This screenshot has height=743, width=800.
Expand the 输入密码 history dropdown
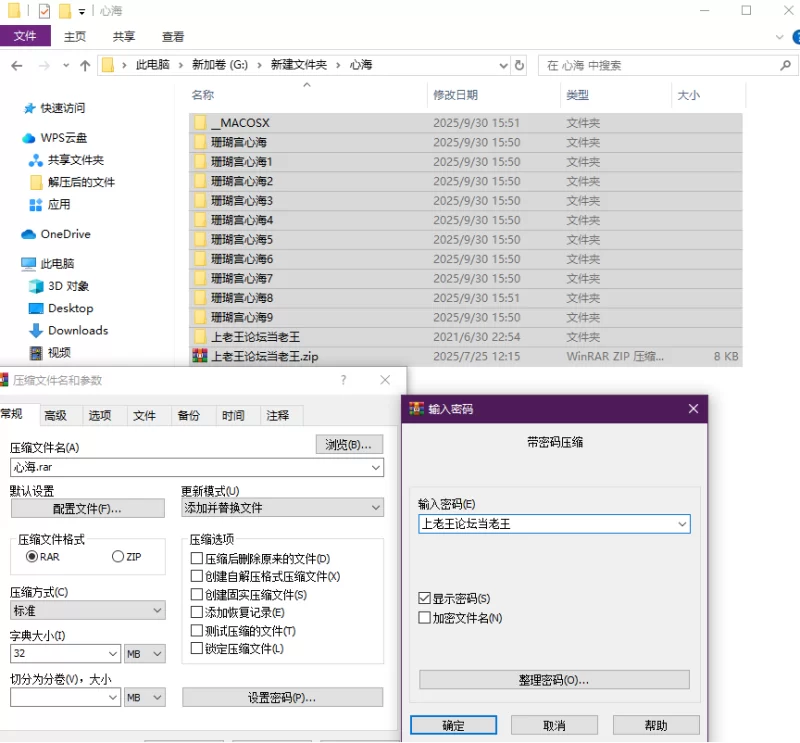[682, 524]
